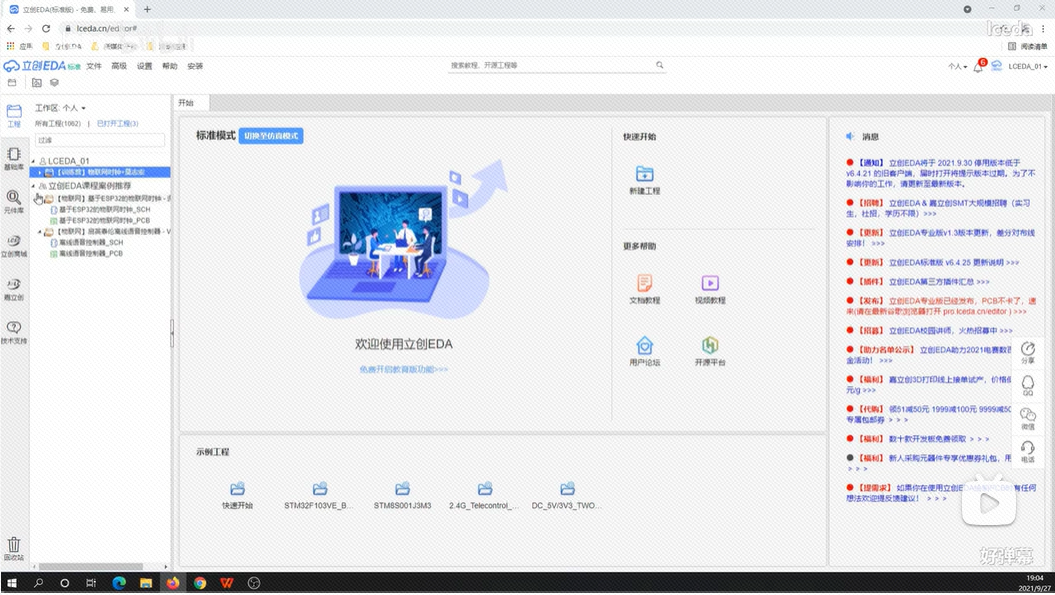Viewport: 1055px width, 595px height.
Task: Select the 开始 tab
Action: (191, 103)
